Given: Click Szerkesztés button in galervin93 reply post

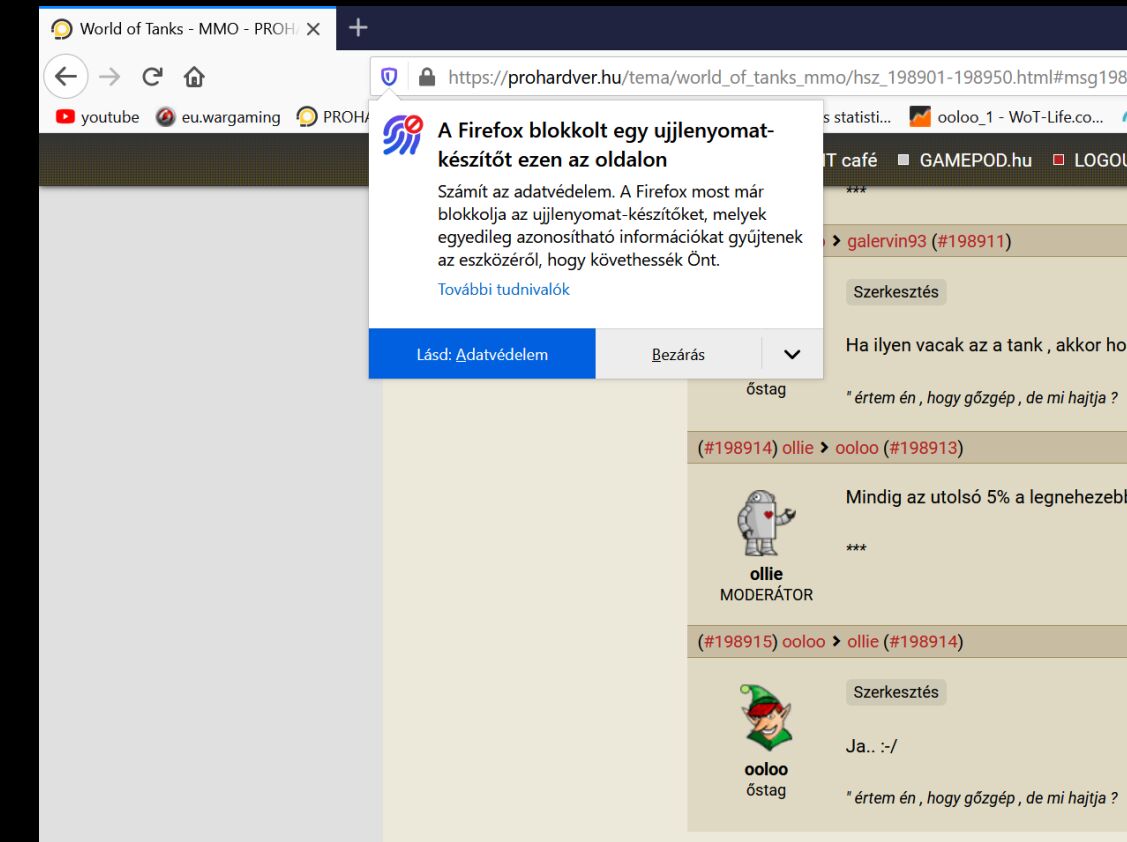Looking at the screenshot, I should (896, 292).
